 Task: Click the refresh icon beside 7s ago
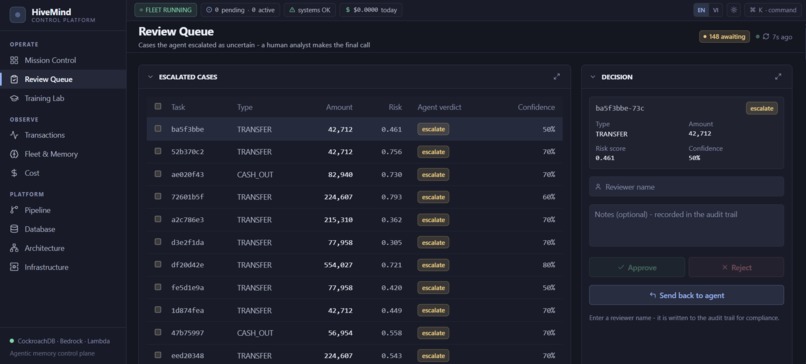point(766,37)
